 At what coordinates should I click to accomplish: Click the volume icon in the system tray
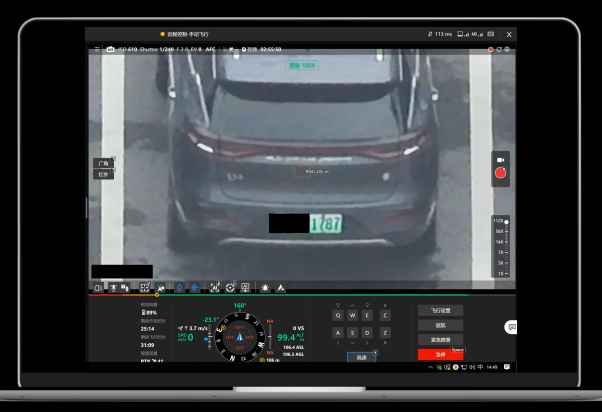[472, 367]
